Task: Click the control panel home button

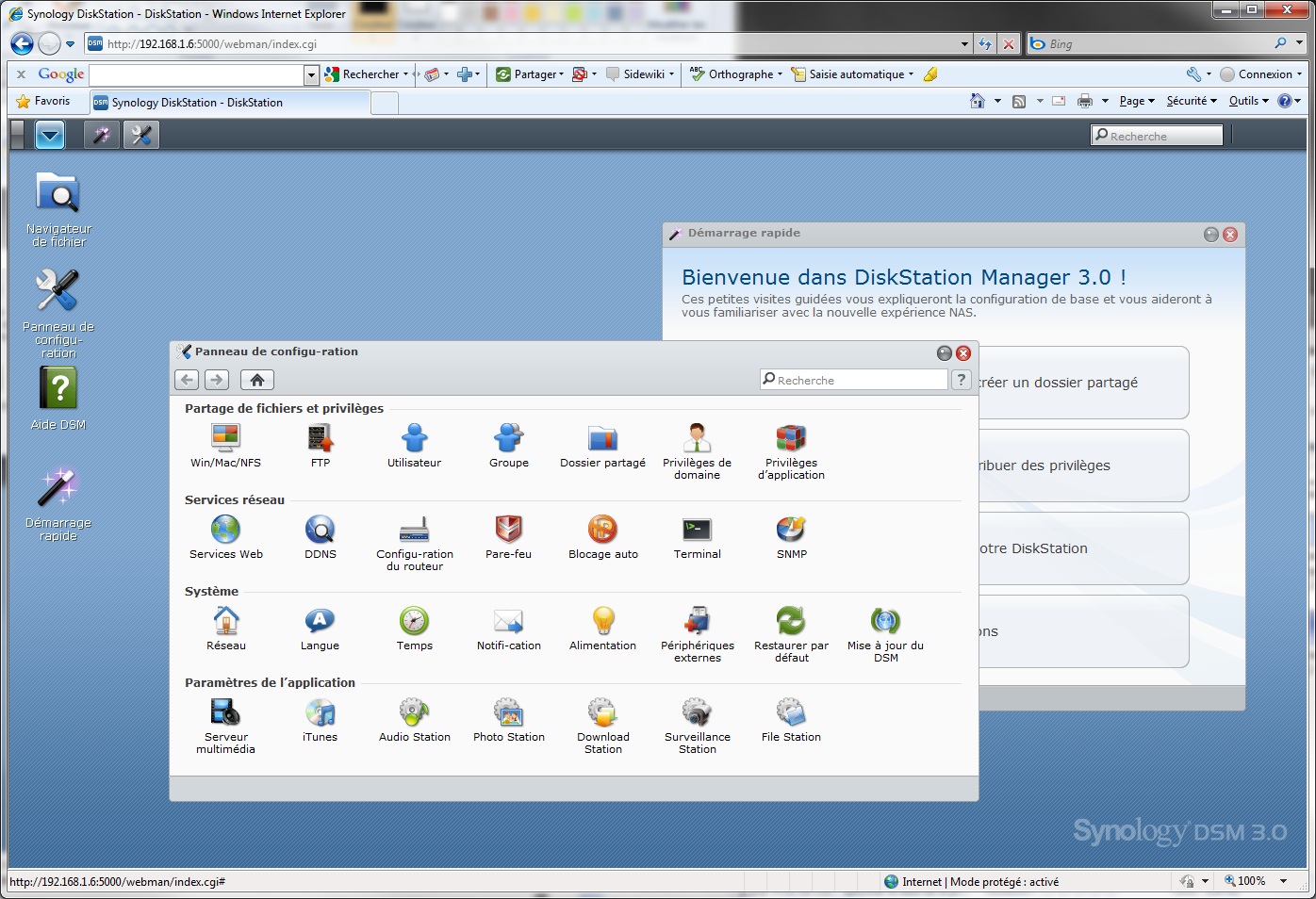Action: pos(256,380)
